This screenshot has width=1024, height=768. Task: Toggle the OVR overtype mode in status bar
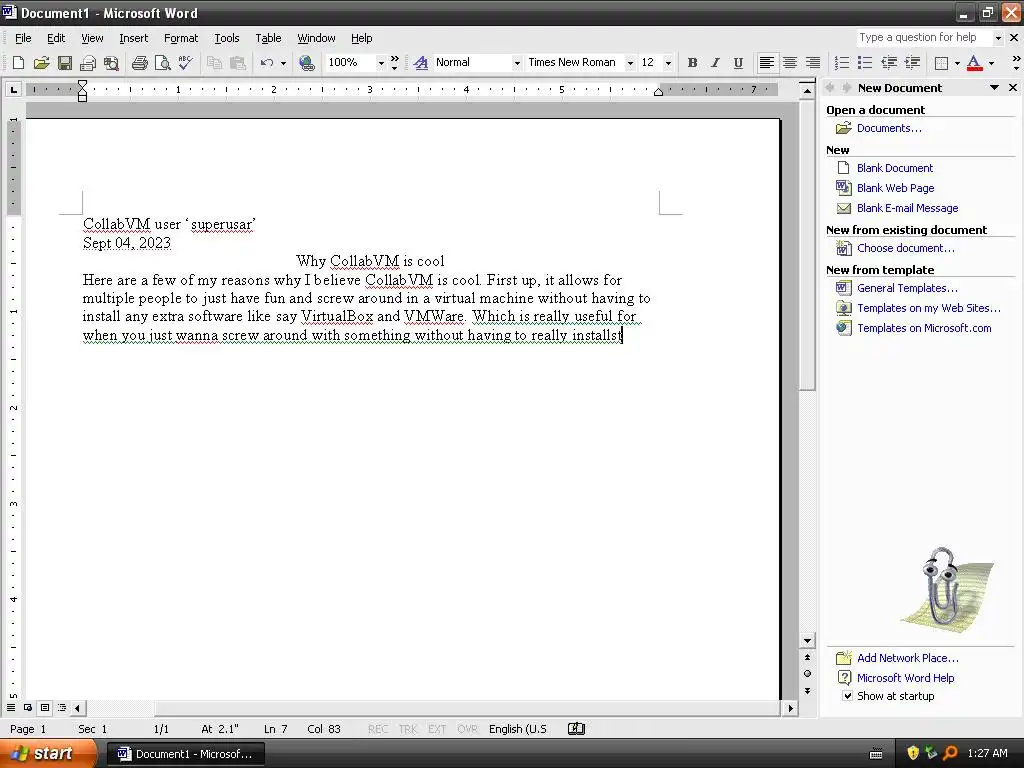pos(467,729)
